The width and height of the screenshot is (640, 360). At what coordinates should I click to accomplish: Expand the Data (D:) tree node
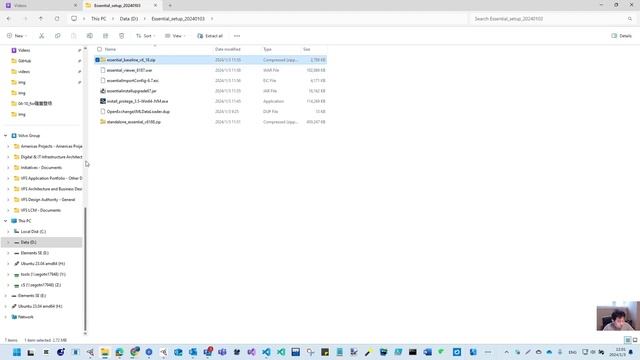pos(8,242)
